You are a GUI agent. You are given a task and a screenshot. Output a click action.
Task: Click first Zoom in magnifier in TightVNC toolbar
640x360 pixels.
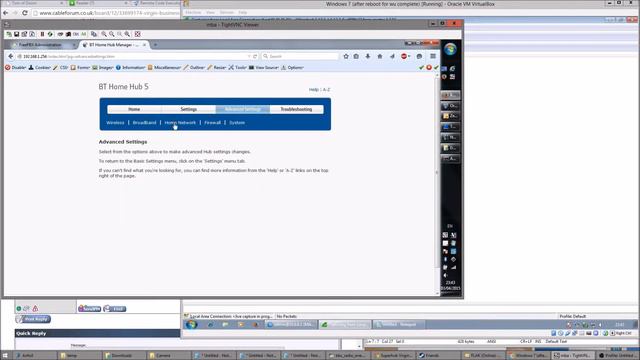(104, 34)
